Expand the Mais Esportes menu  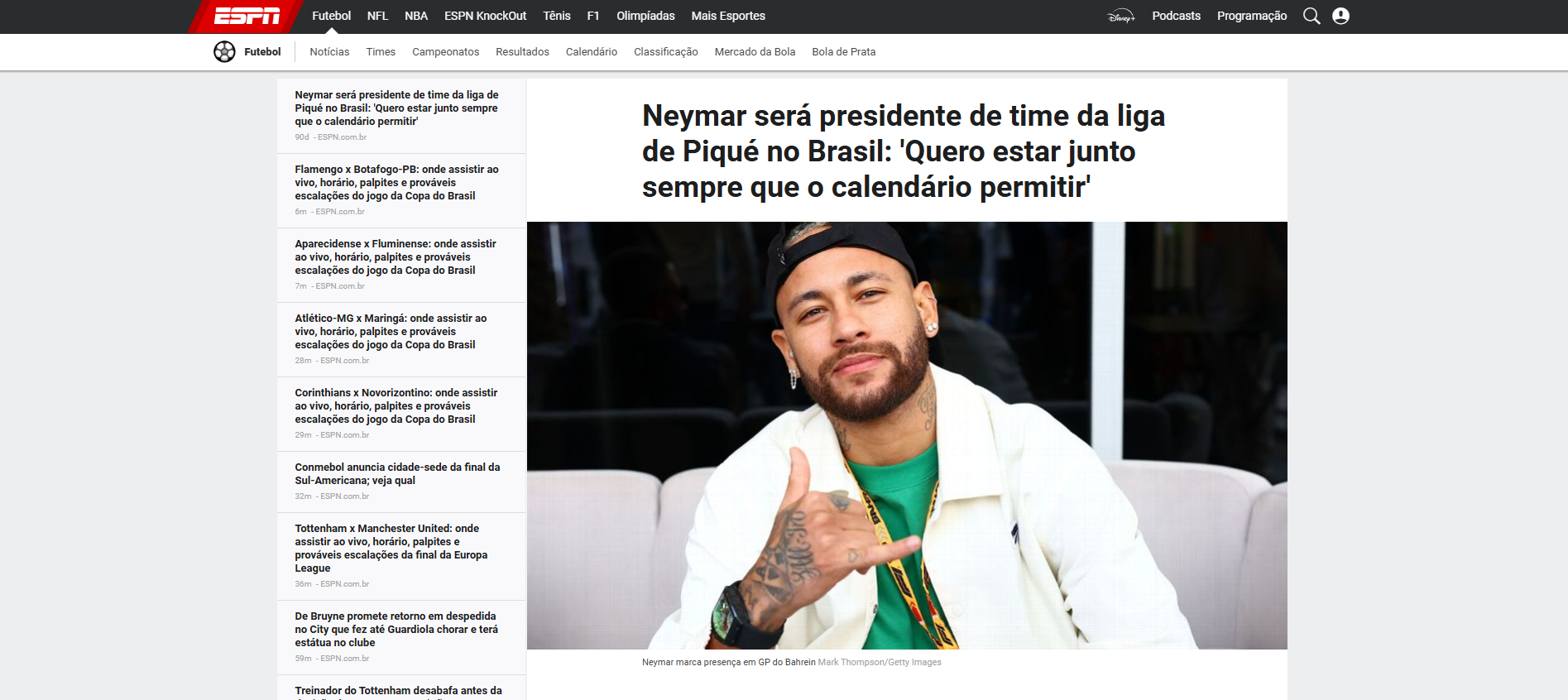click(x=728, y=16)
